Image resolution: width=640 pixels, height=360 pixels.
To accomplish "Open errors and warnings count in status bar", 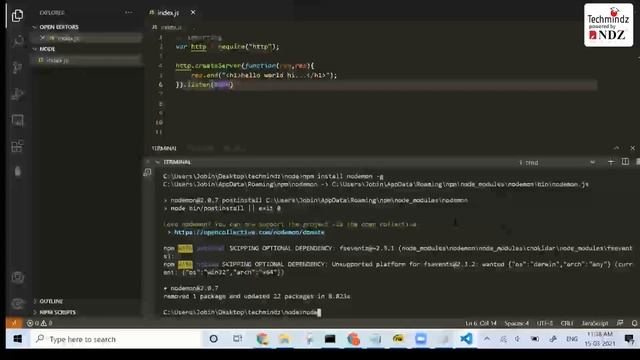I will [x=40, y=323].
